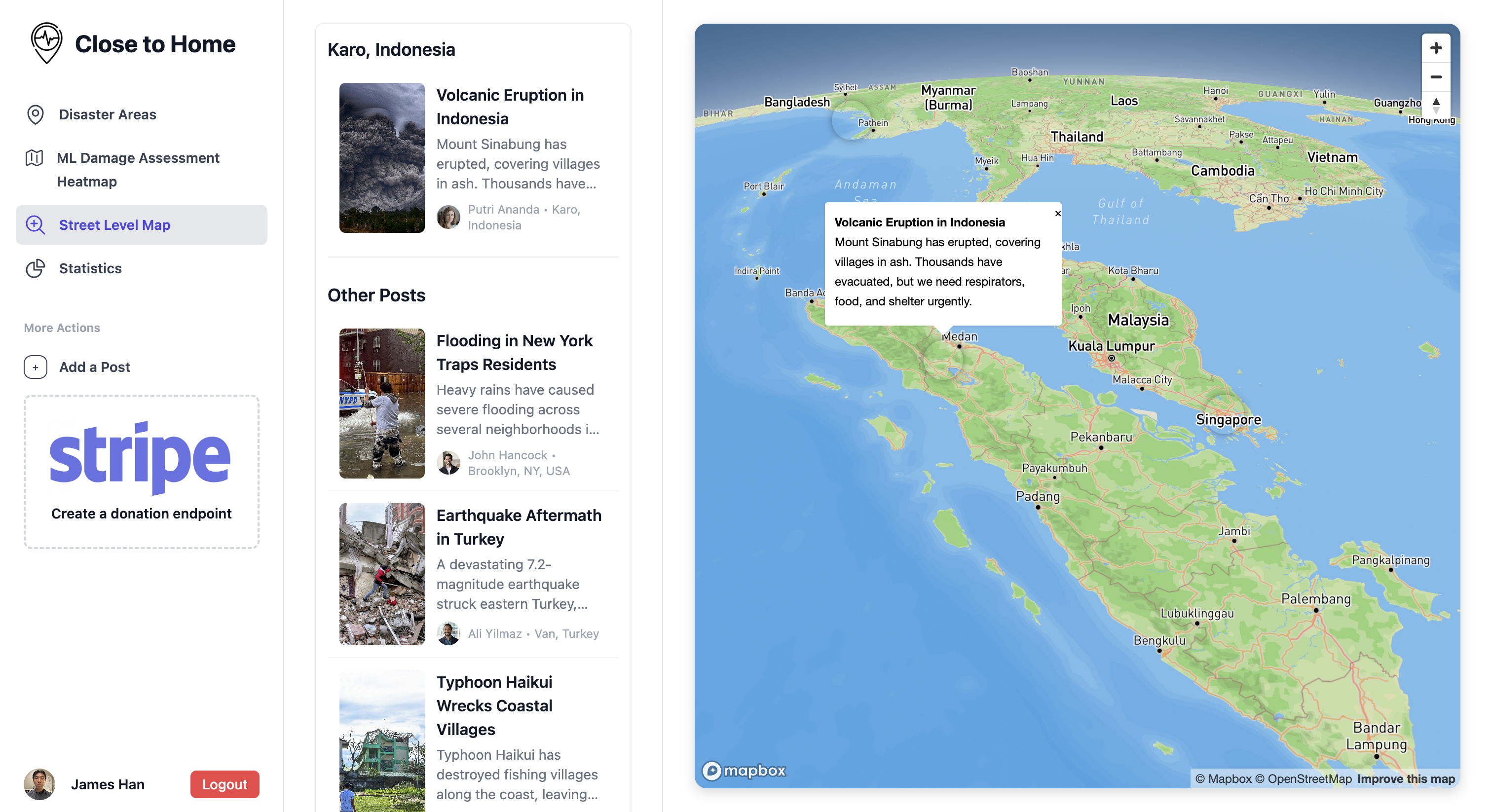This screenshot has height=812, width=1492.
Task: Zoom out on the map
Action: [x=1435, y=77]
